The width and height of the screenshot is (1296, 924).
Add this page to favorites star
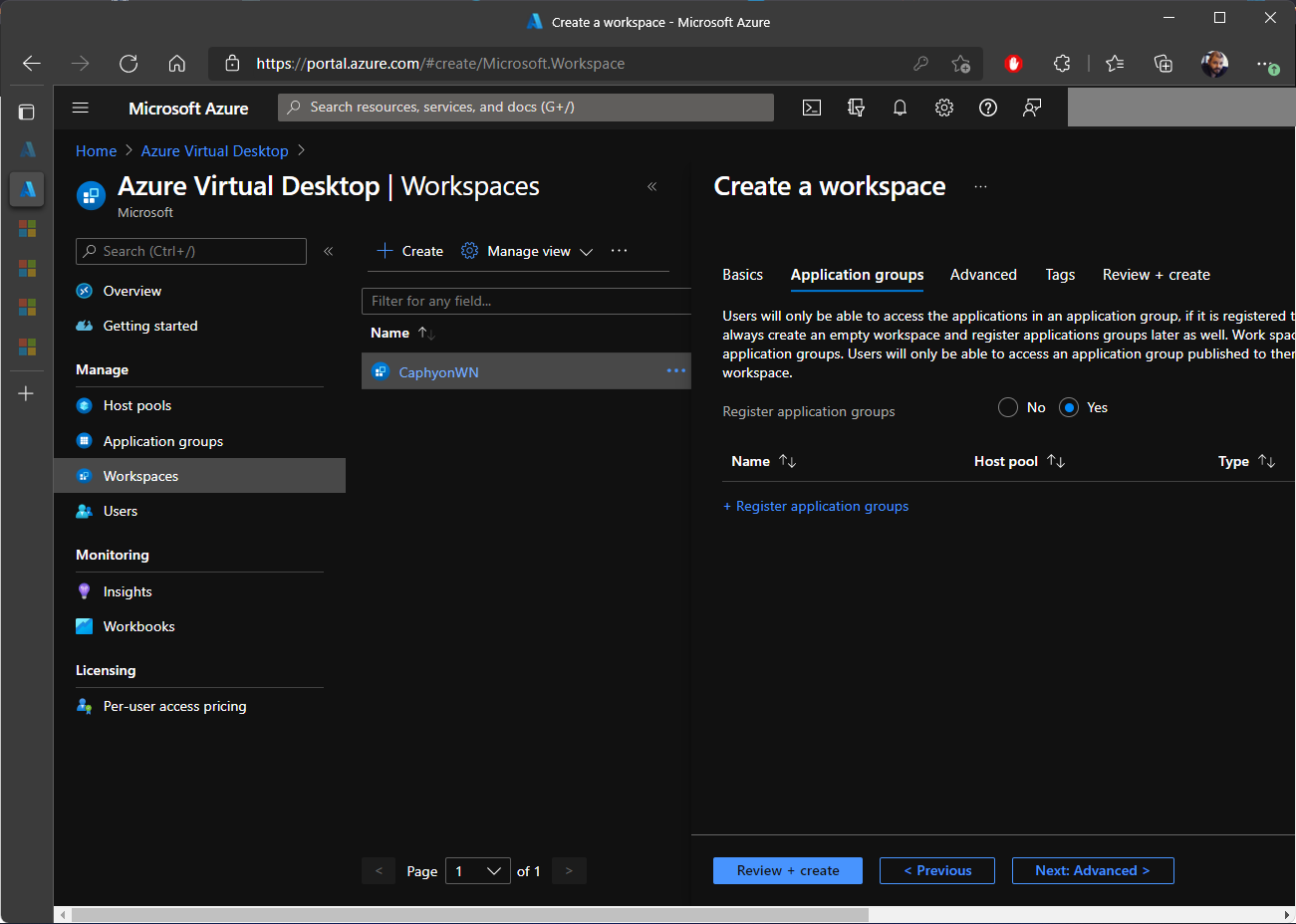click(960, 64)
